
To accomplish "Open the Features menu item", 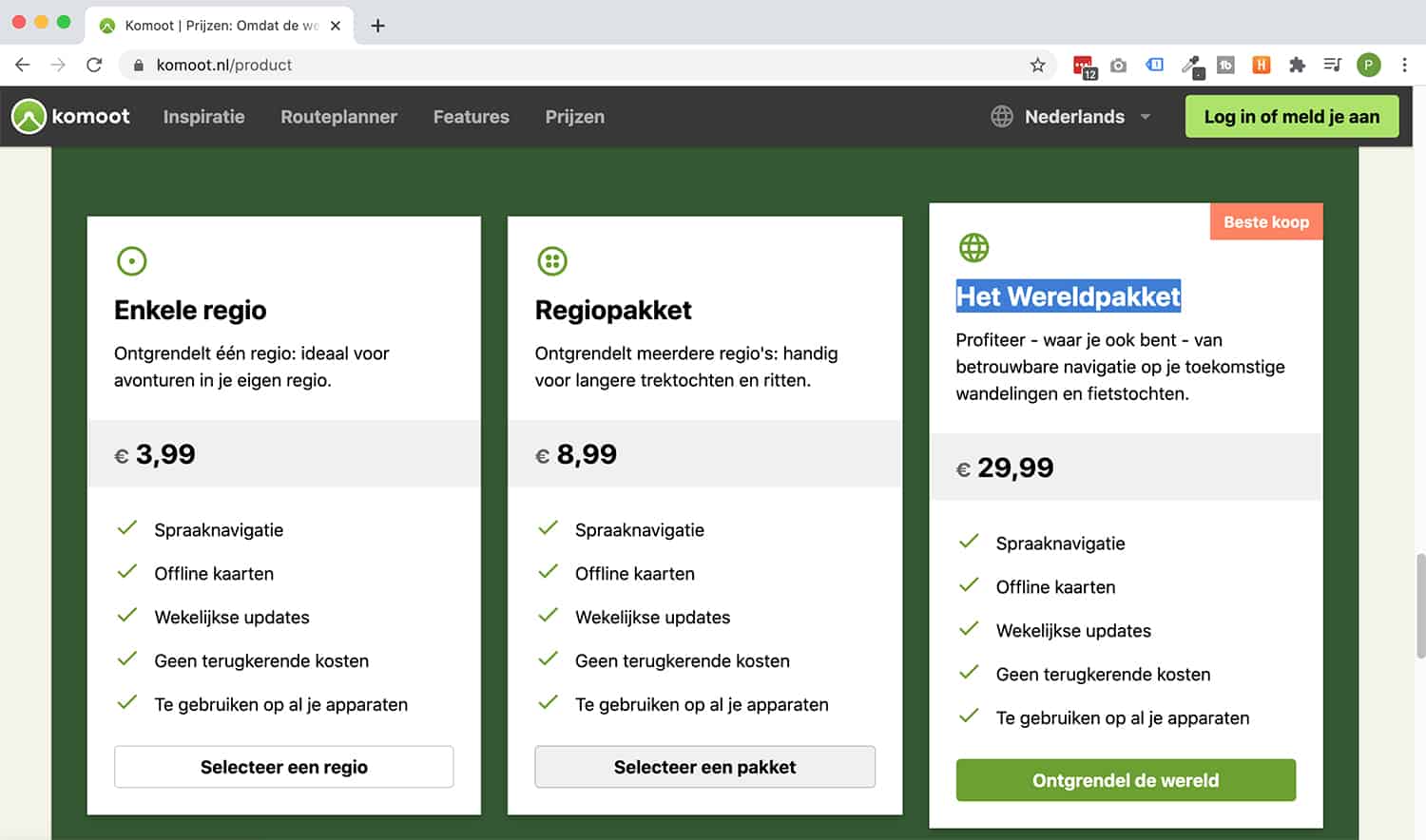I will 472,117.
